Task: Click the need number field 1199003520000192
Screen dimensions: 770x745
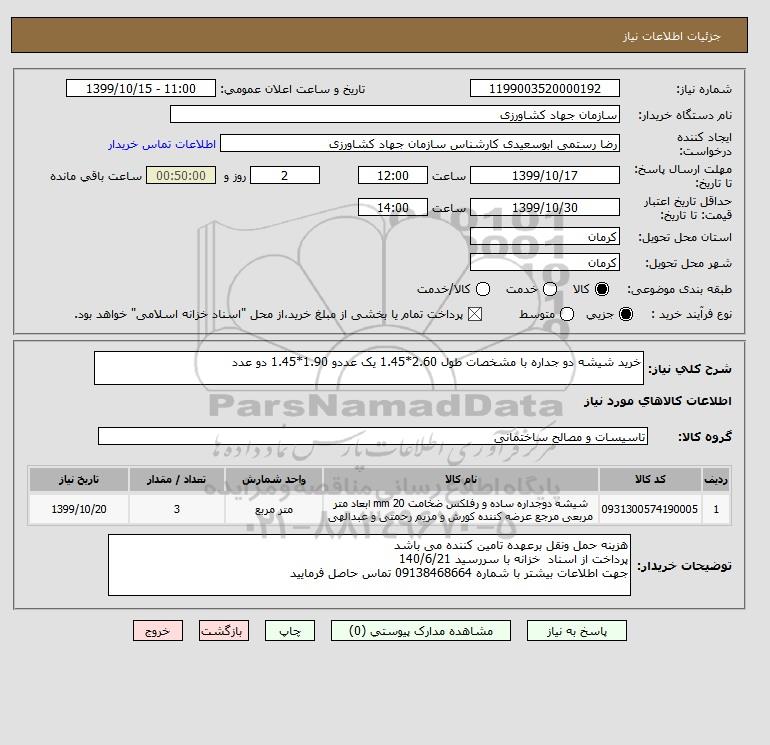Action: (545, 88)
